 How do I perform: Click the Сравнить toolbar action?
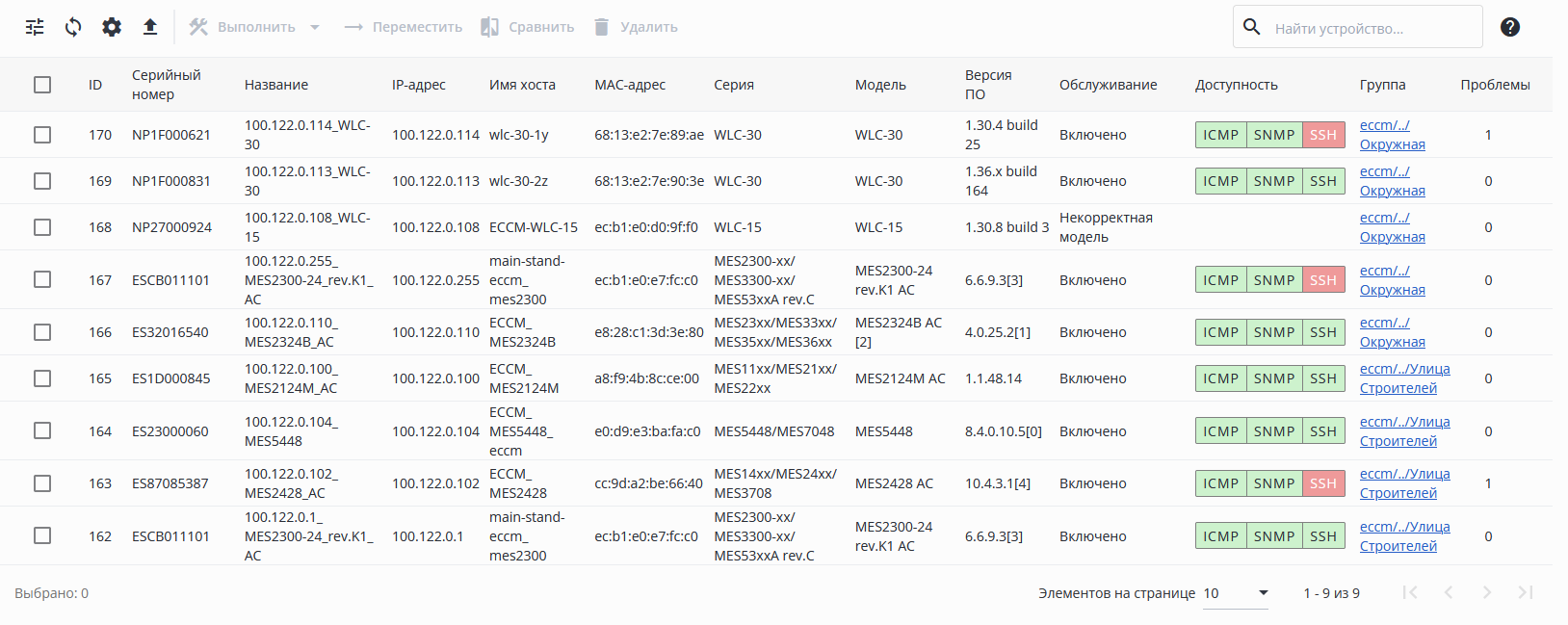coord(528,27)
